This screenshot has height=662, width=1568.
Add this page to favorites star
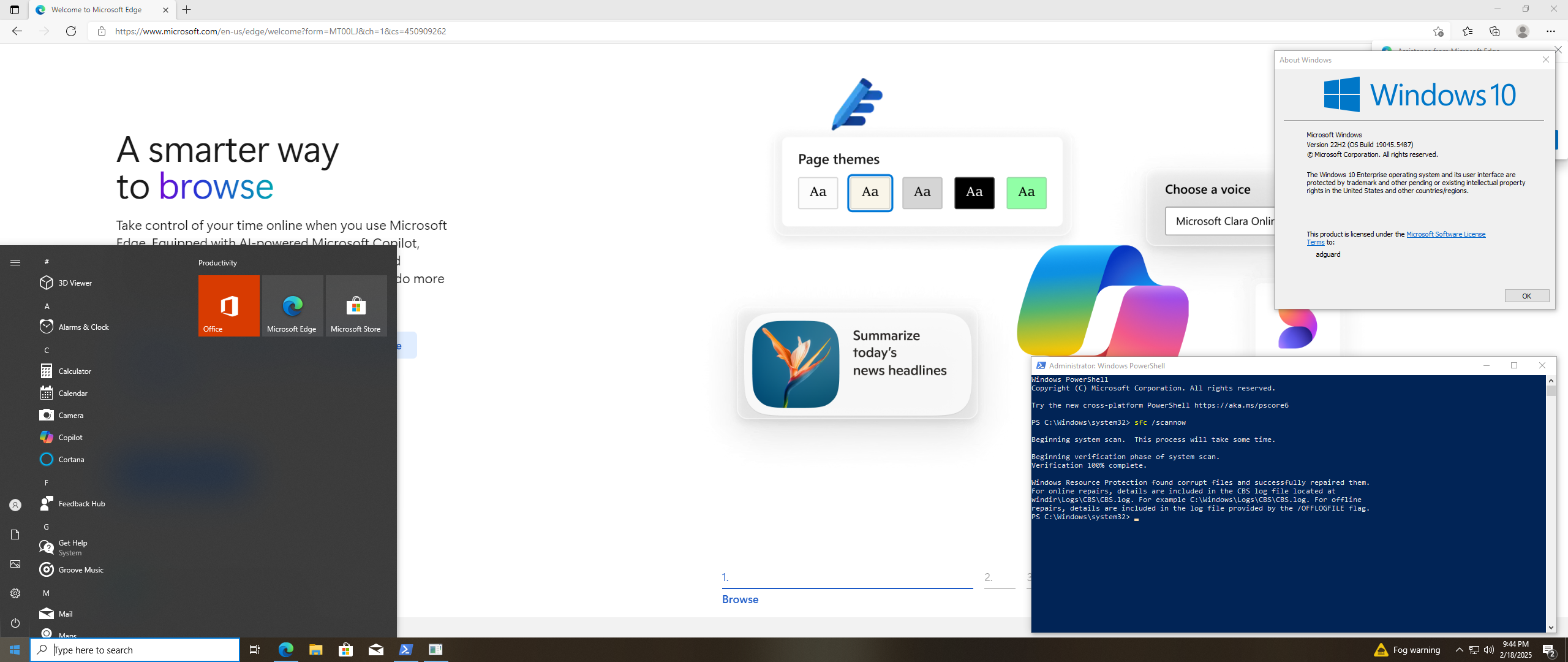1438,31
